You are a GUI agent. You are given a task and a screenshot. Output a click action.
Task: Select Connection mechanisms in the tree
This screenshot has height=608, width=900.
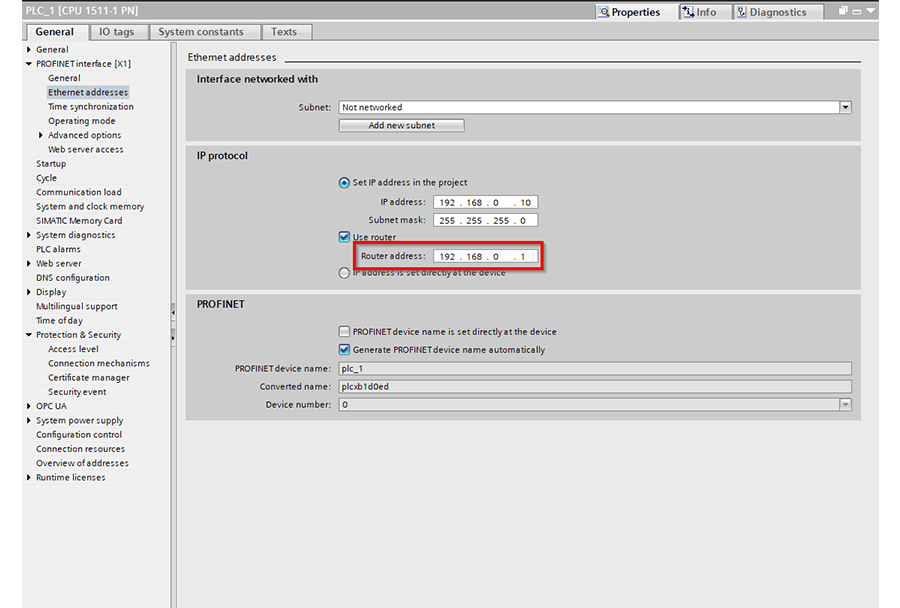tap(99, 363)
